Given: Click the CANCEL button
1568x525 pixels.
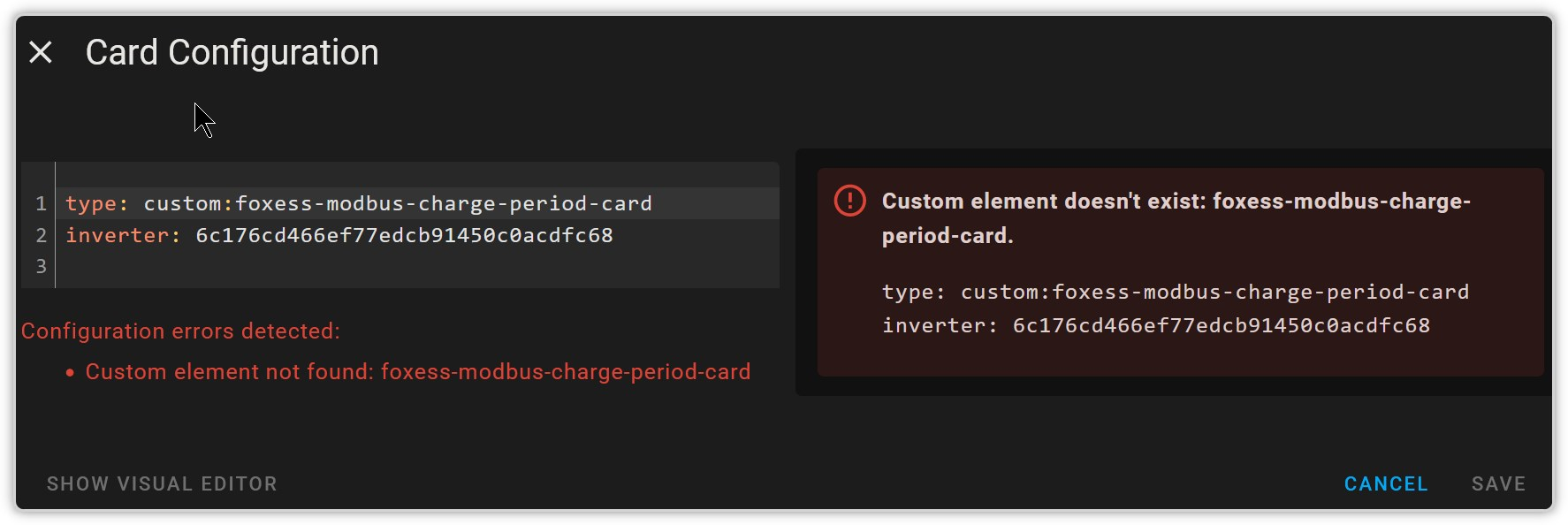Looking at the screenshot, I should pyautogui.click(x=1385, y=483).
